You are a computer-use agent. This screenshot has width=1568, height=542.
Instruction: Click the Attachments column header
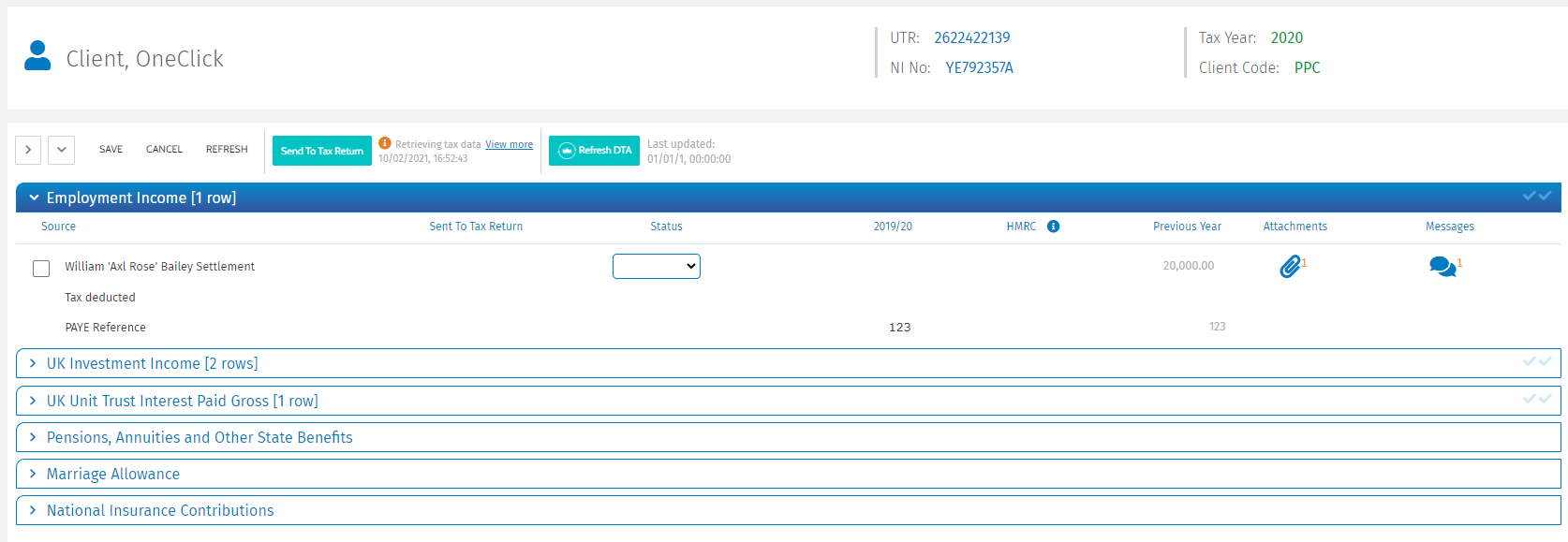click(x=1294, y=227)
